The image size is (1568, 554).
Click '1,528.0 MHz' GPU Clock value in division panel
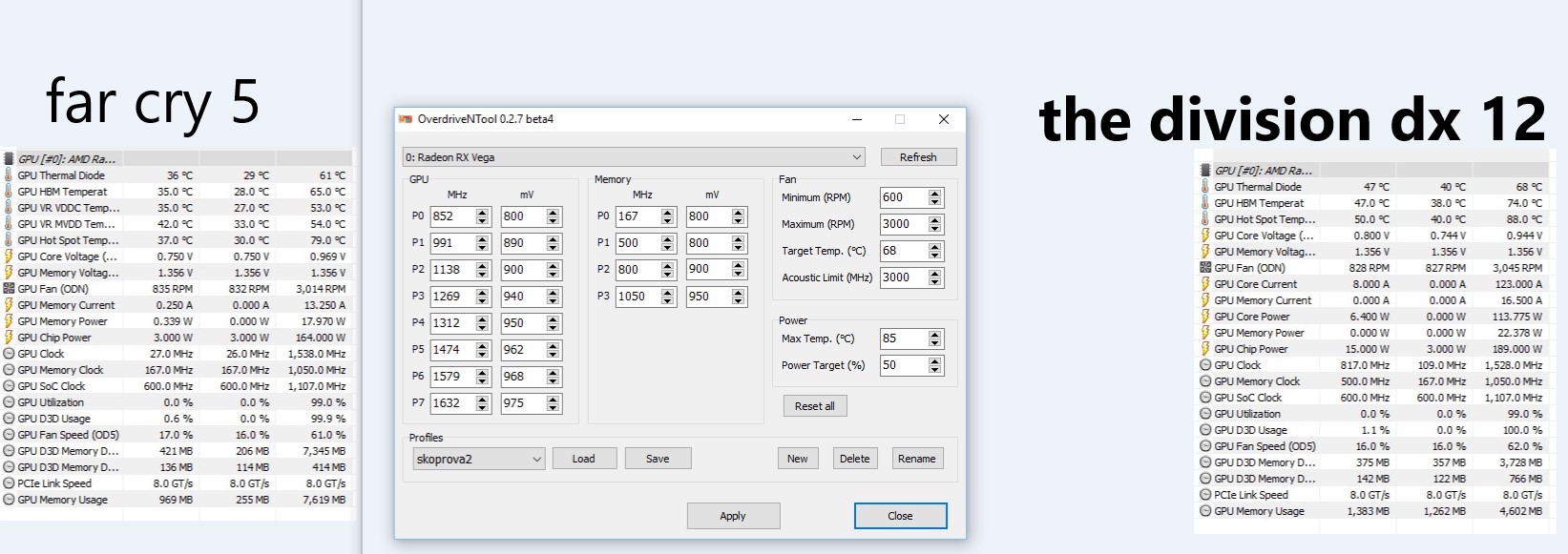(1514, 365)
